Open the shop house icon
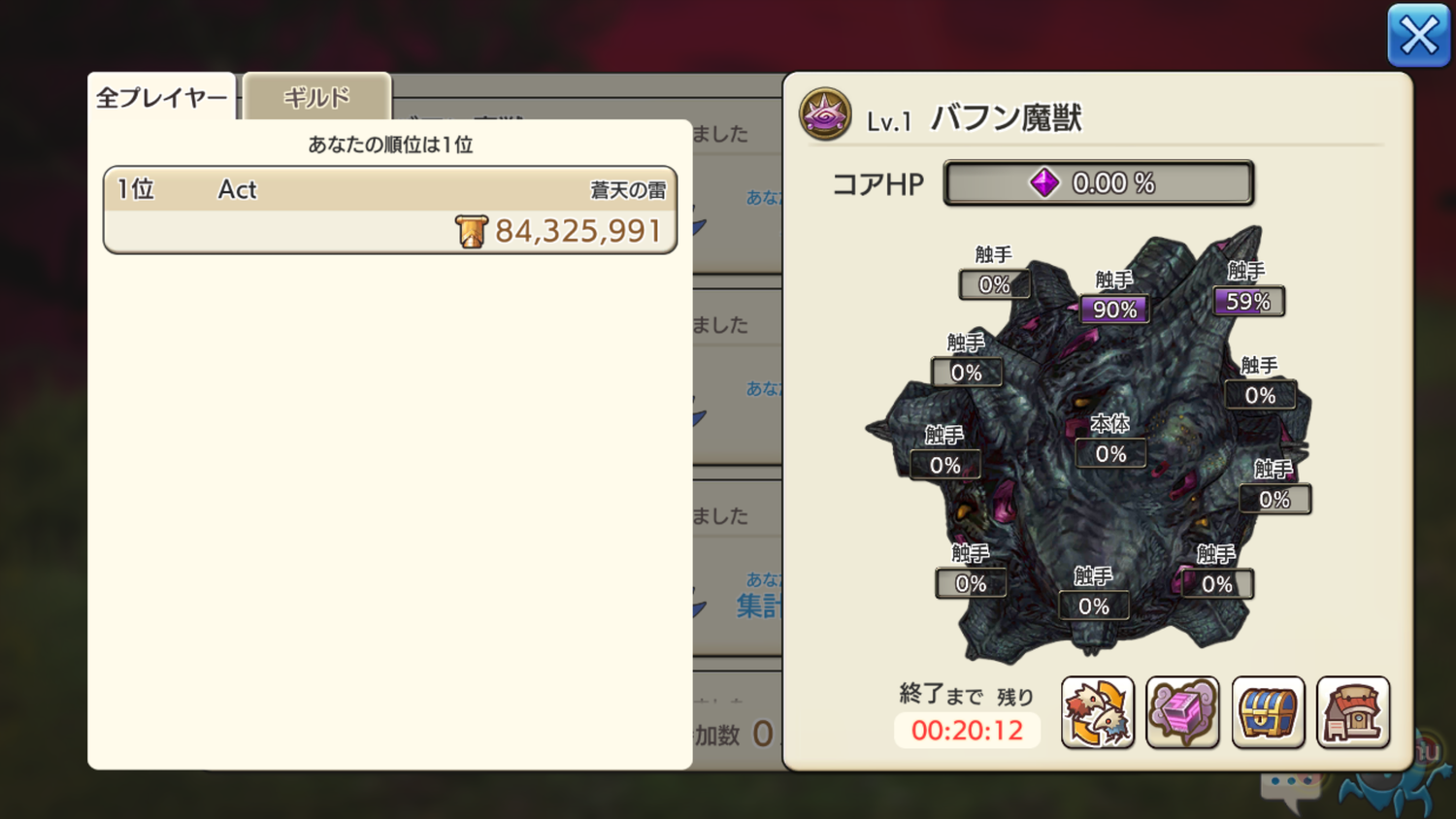Screen dimensions: 1456x819 click(x=1353, y=713)
